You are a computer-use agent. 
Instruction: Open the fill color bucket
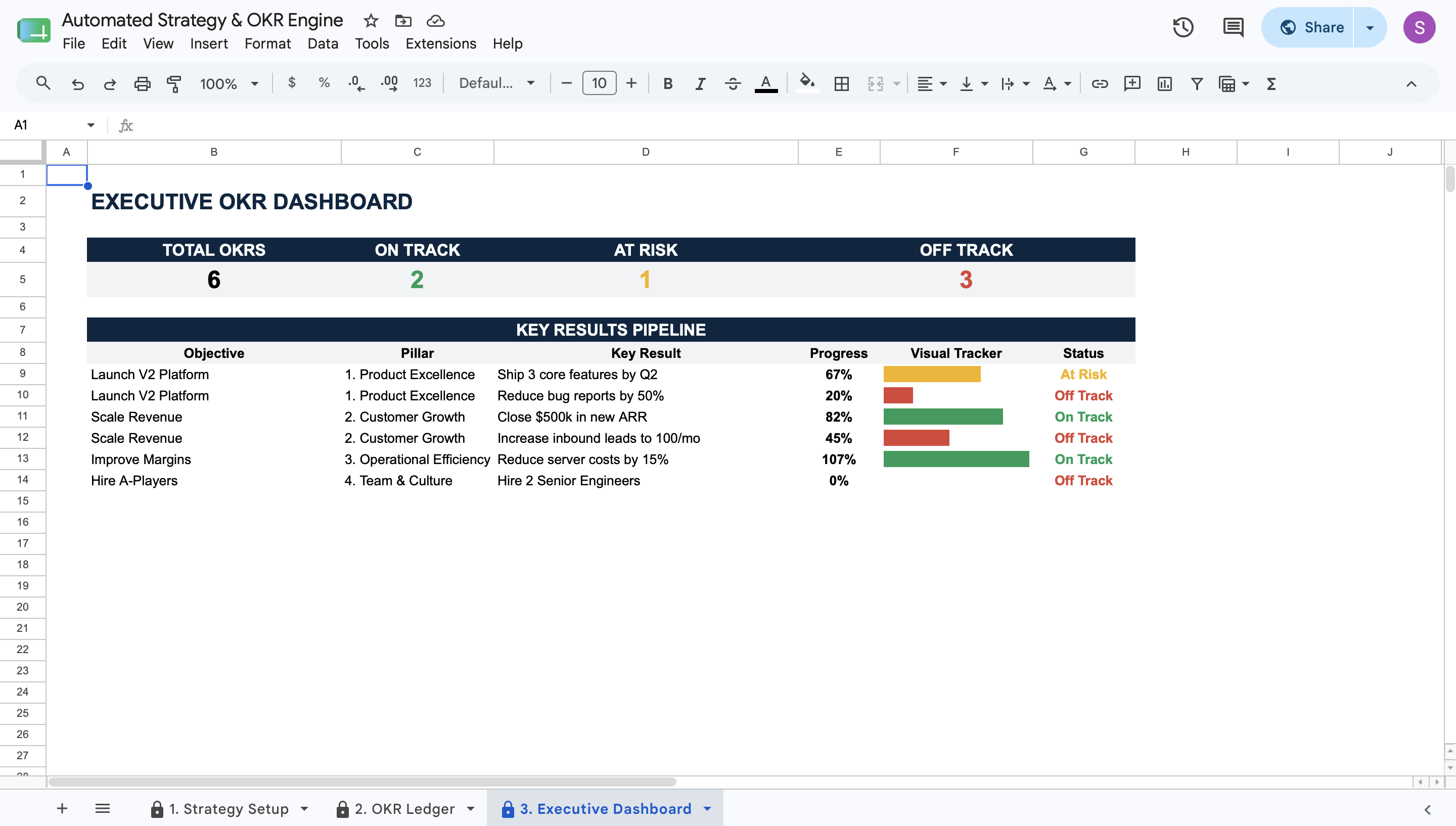(807, 83)
